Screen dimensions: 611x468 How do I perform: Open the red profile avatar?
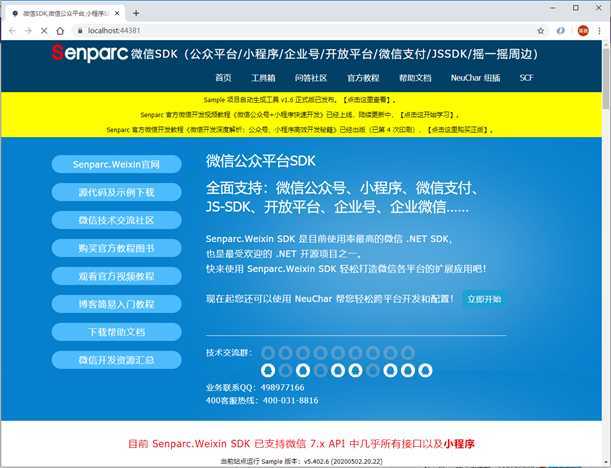[x=583, y=31]
